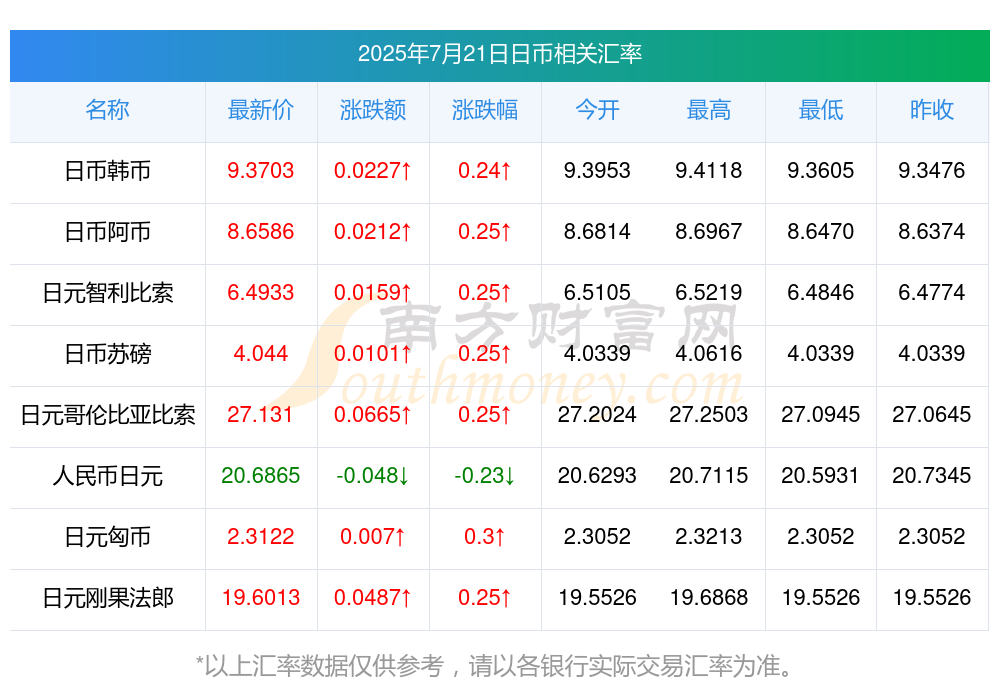Image resolution: width=1000 pixels, height=698 pixels.
Task: Click the 最新价 column header
Action: 261,110
